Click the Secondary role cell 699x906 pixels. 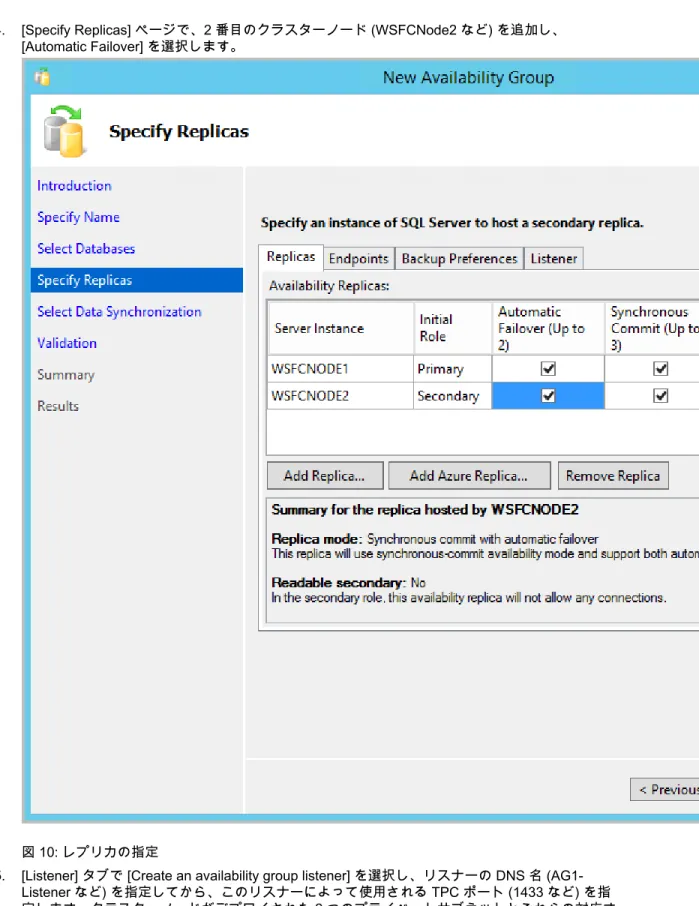pos(452,396)
